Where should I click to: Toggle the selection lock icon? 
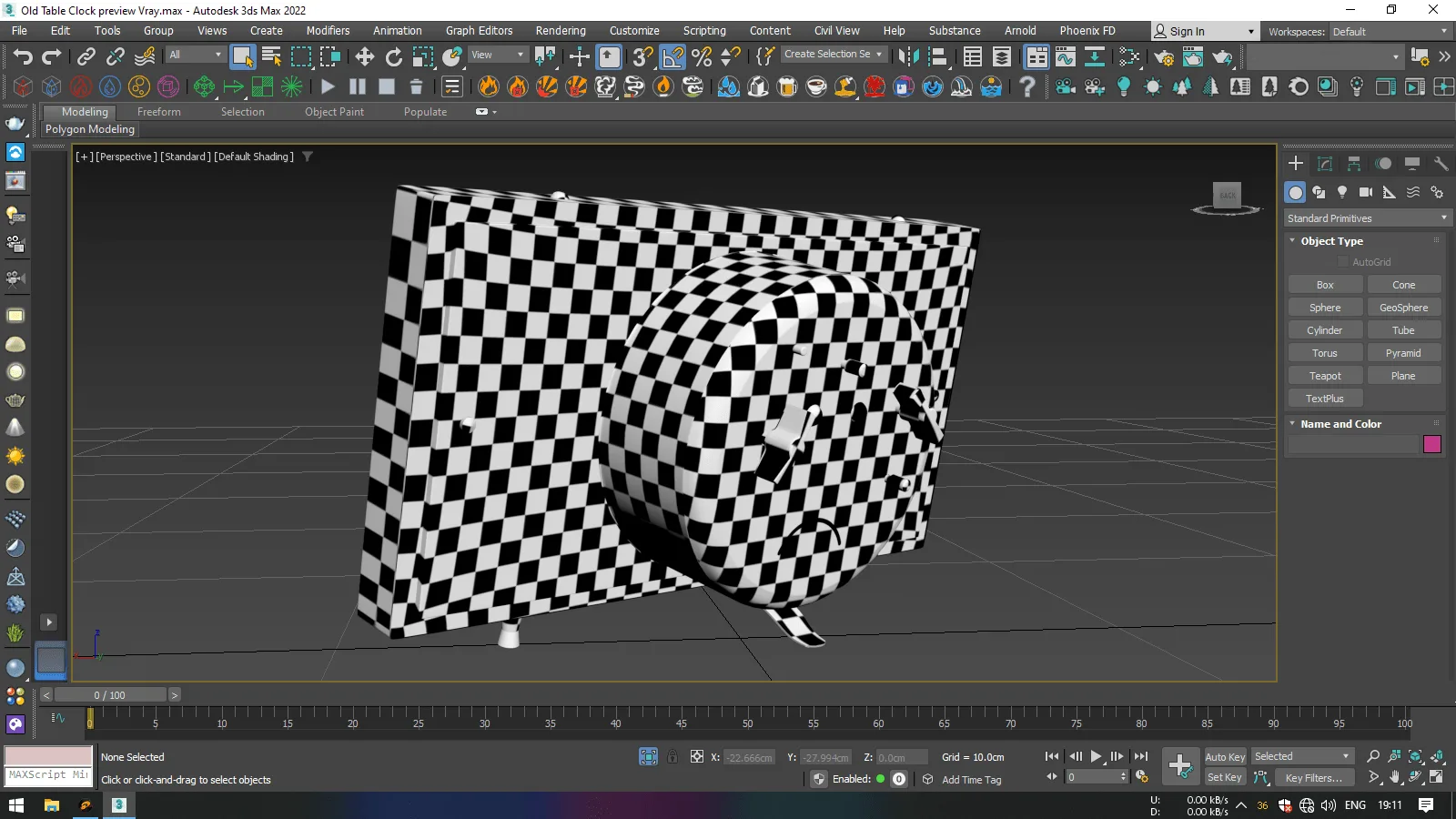pos(672,756)
